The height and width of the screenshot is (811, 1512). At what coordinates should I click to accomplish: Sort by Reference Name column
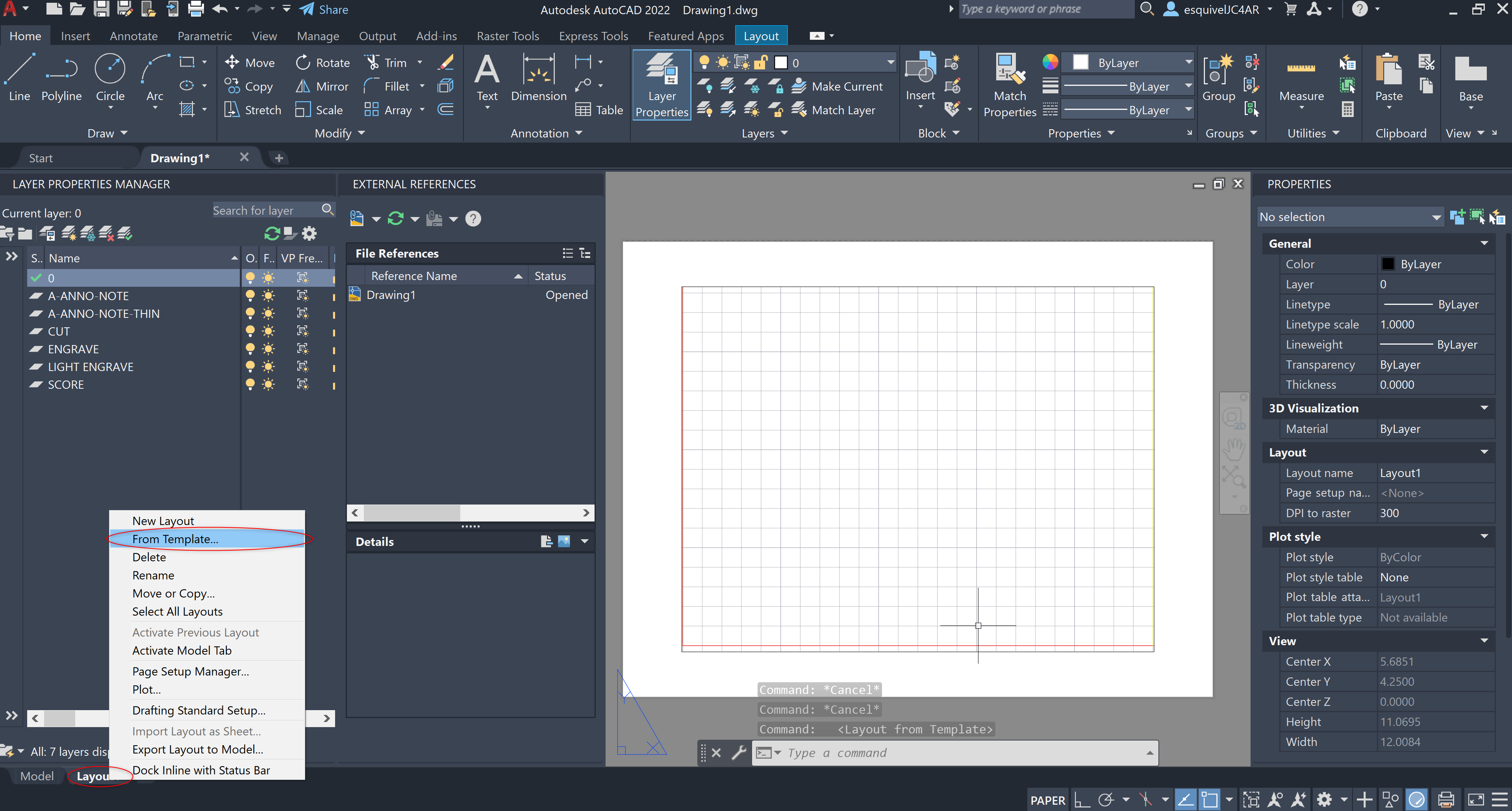(446, 275)
